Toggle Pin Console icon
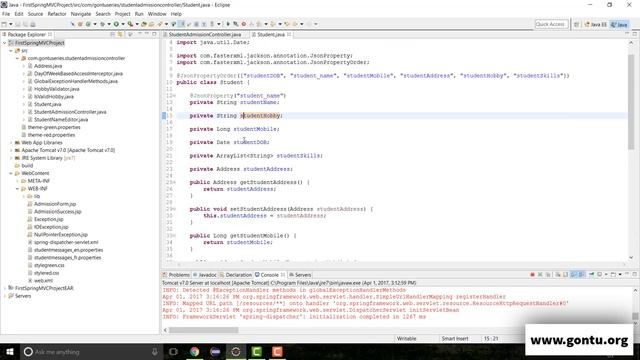The image size is (640, 360). click(x=591, y=274)
